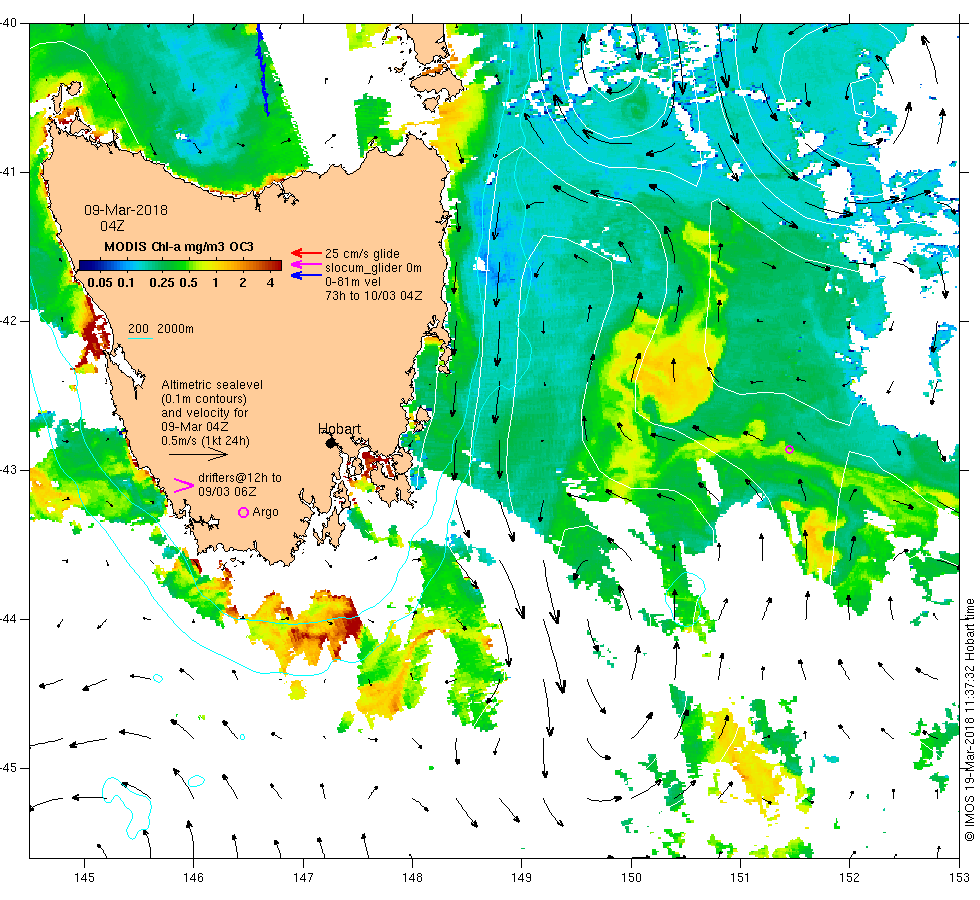Click the latitude axis label -43

click(9, 470)
